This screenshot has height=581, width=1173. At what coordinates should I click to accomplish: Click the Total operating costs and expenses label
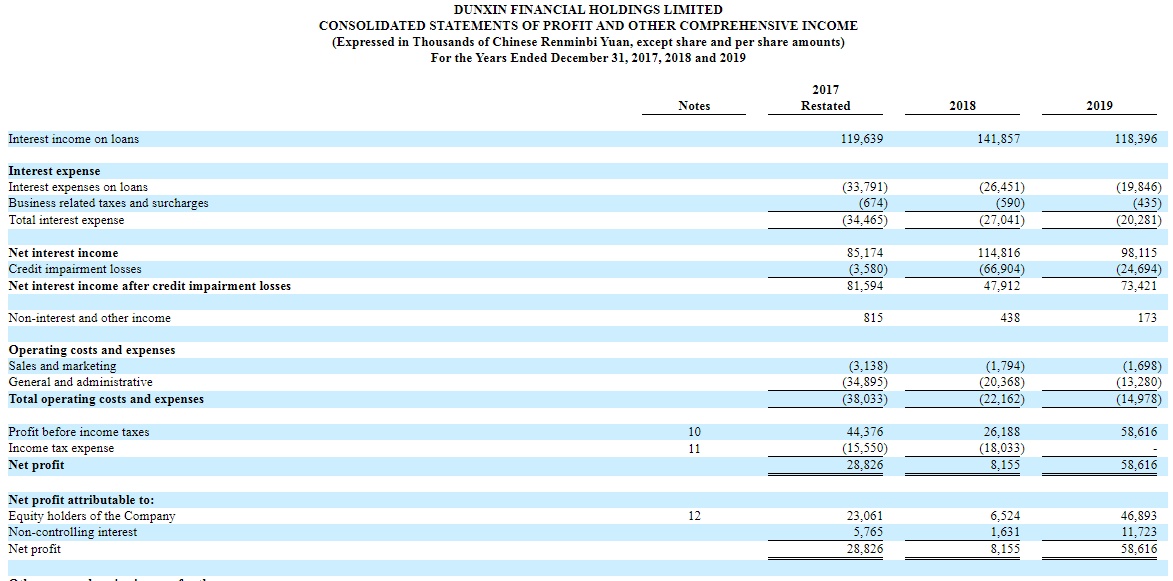click(x=105, y=399)
